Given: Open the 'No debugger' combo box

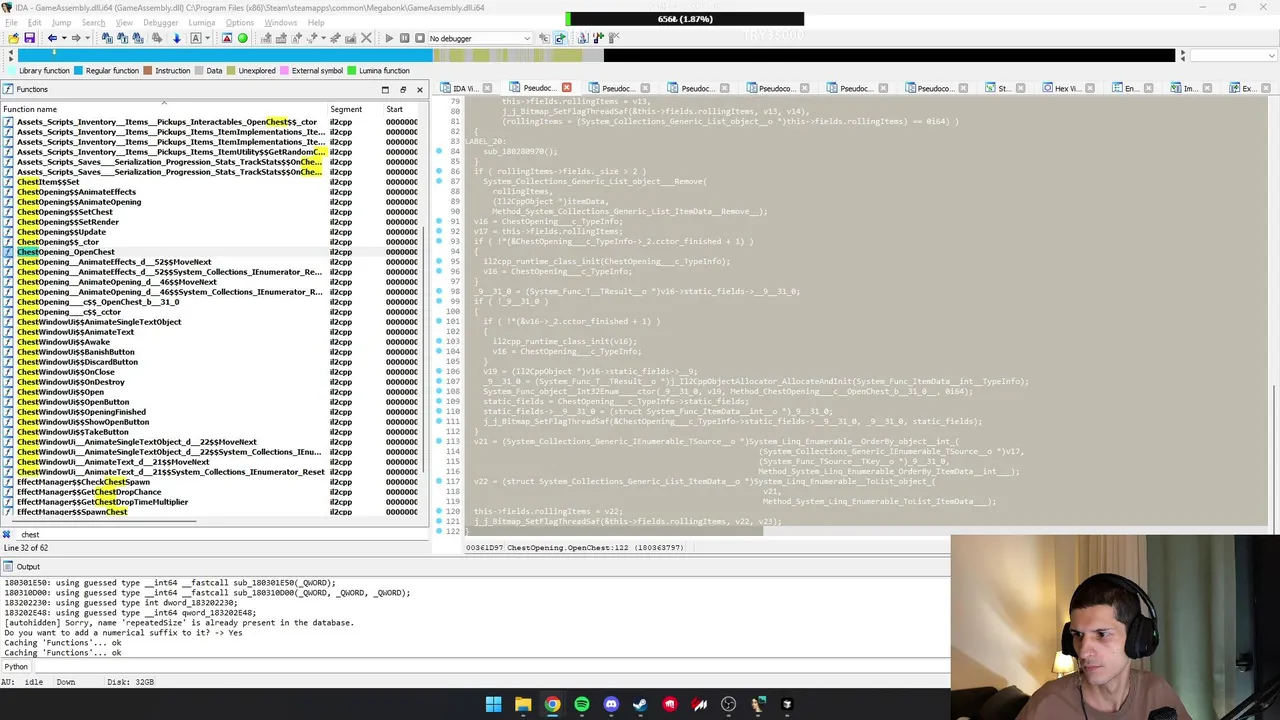Looking at the screenshot, I should tap(480, 38).
